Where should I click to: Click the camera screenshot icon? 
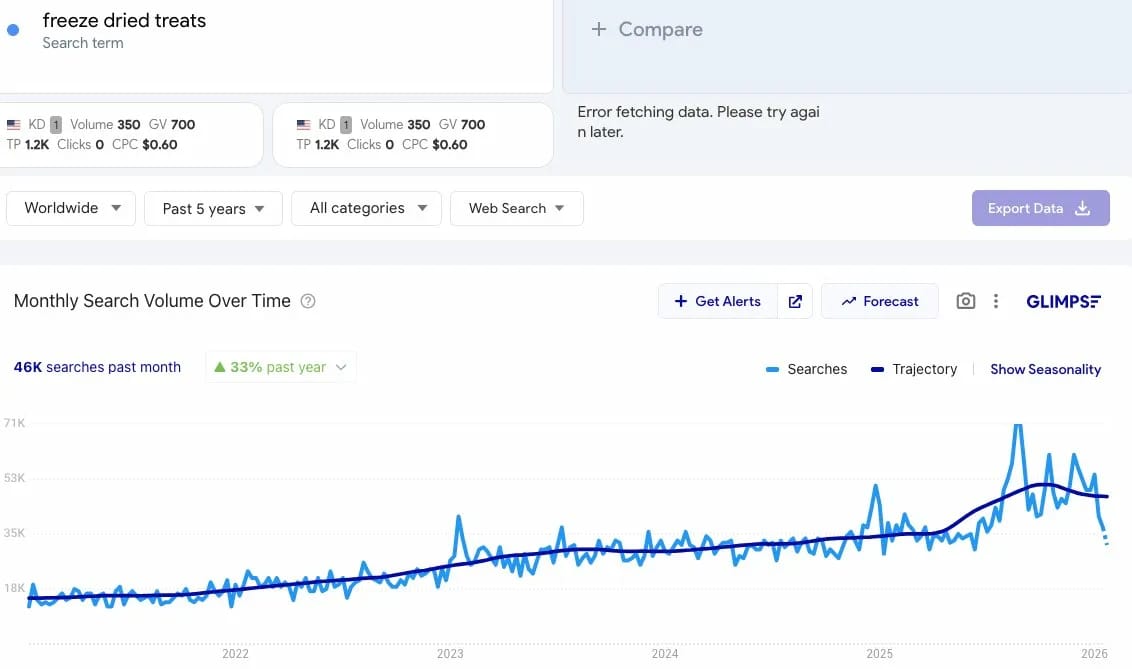(x=965, y=301)
